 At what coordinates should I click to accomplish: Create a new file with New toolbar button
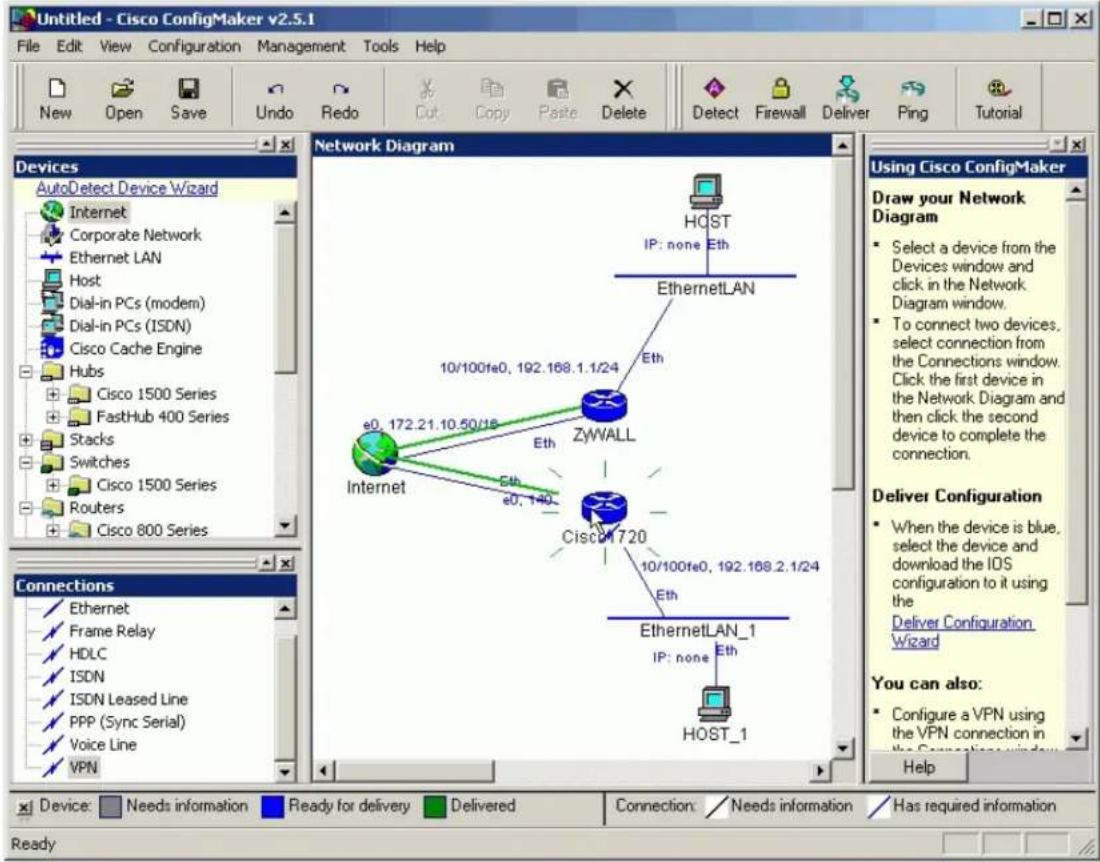click(55, 100)
